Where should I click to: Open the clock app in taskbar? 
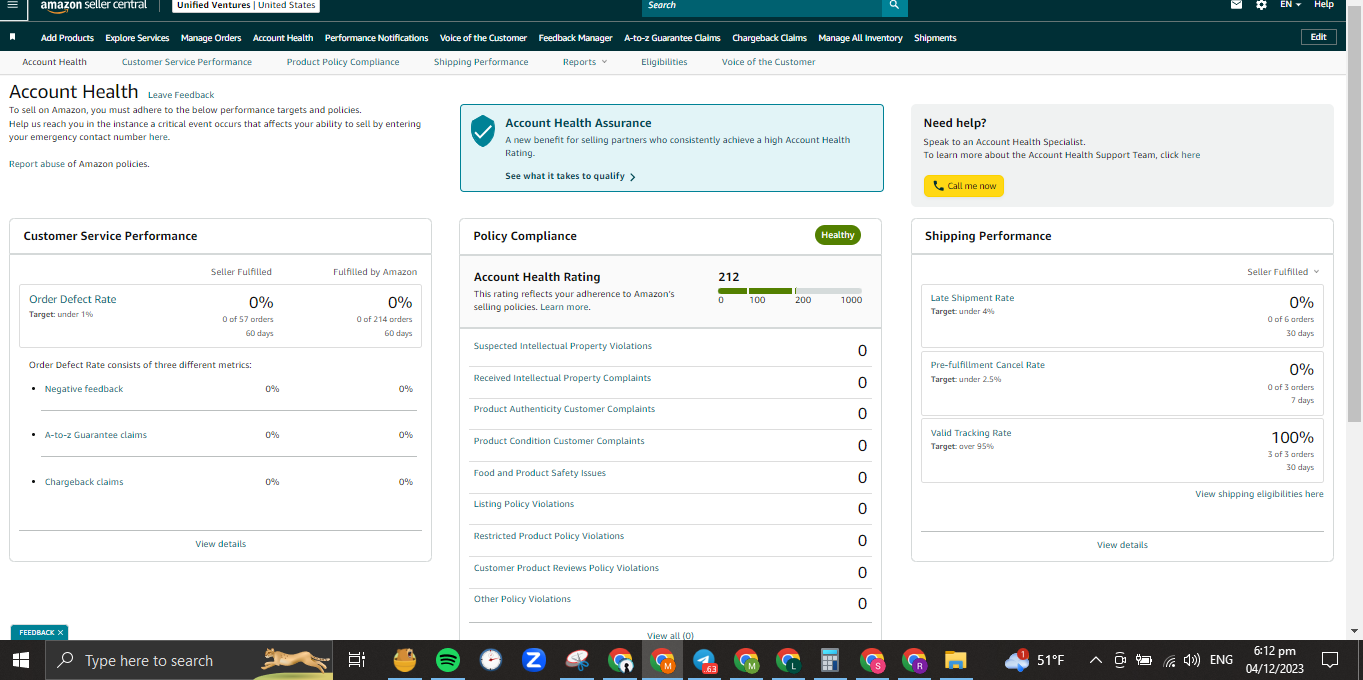[x=491, y=660]
